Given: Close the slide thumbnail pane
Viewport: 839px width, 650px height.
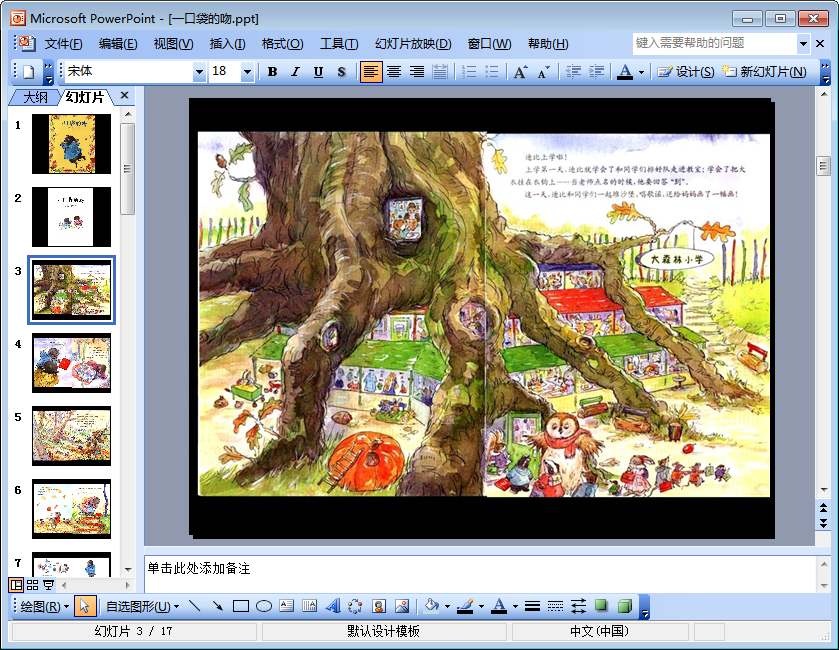Looking at the screenshot, I should click(x=125, y=95).
